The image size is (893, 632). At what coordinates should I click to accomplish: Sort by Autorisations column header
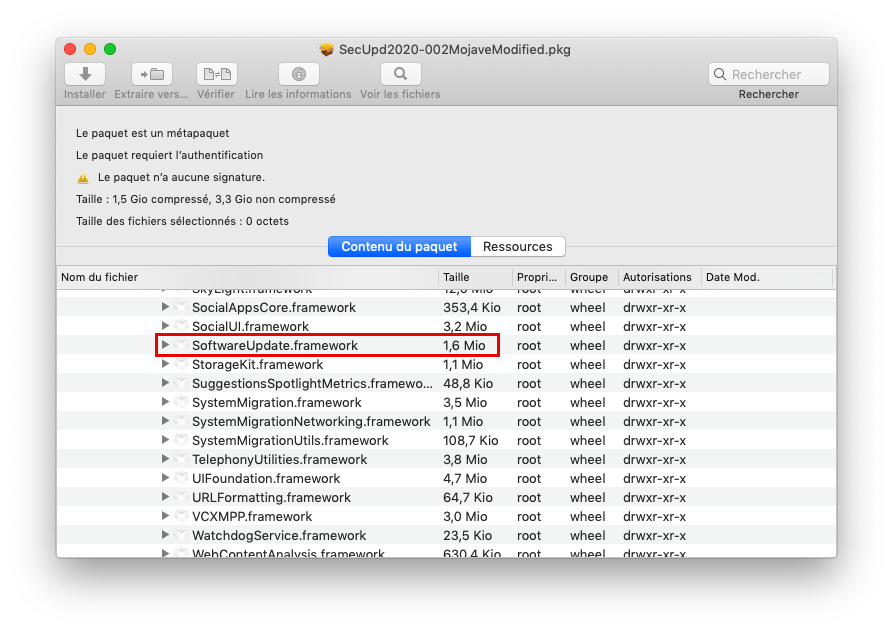point(657,277)
